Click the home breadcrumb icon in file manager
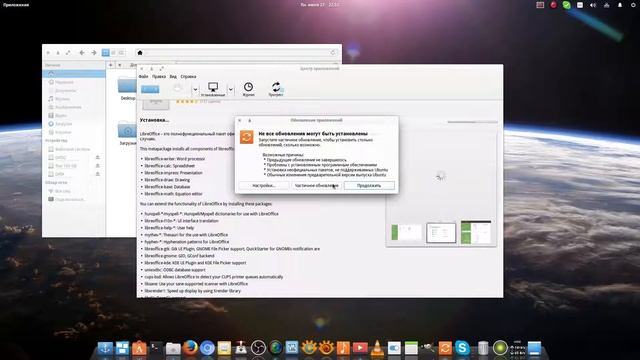 tap(140, 53)
